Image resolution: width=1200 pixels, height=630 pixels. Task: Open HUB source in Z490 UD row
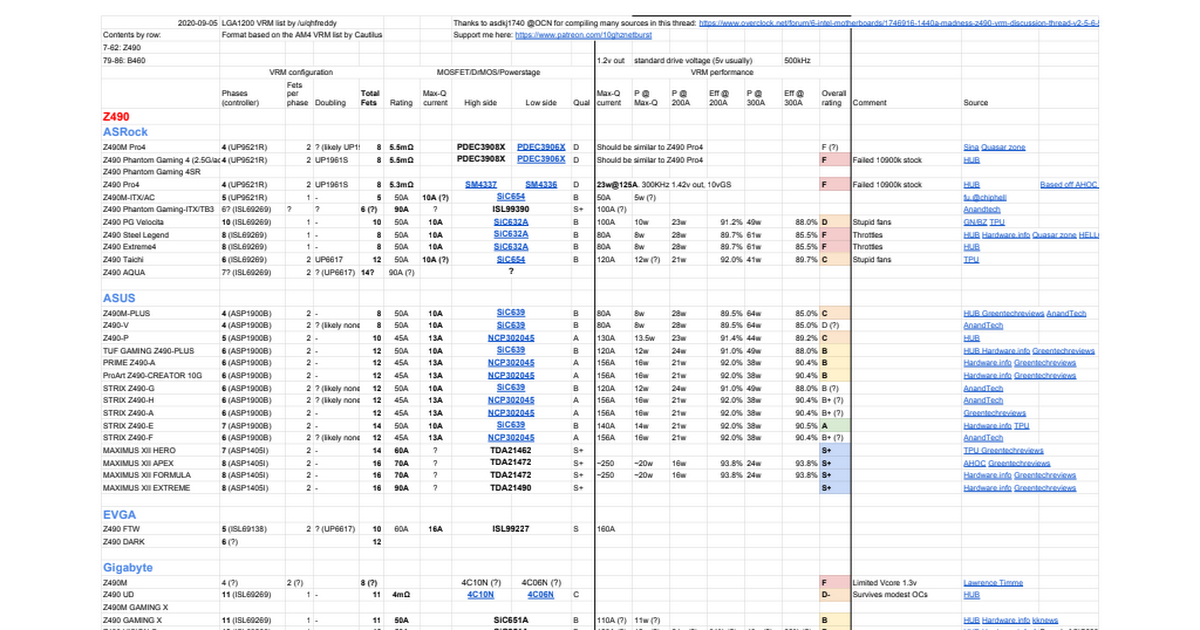[x=971, y=594]
